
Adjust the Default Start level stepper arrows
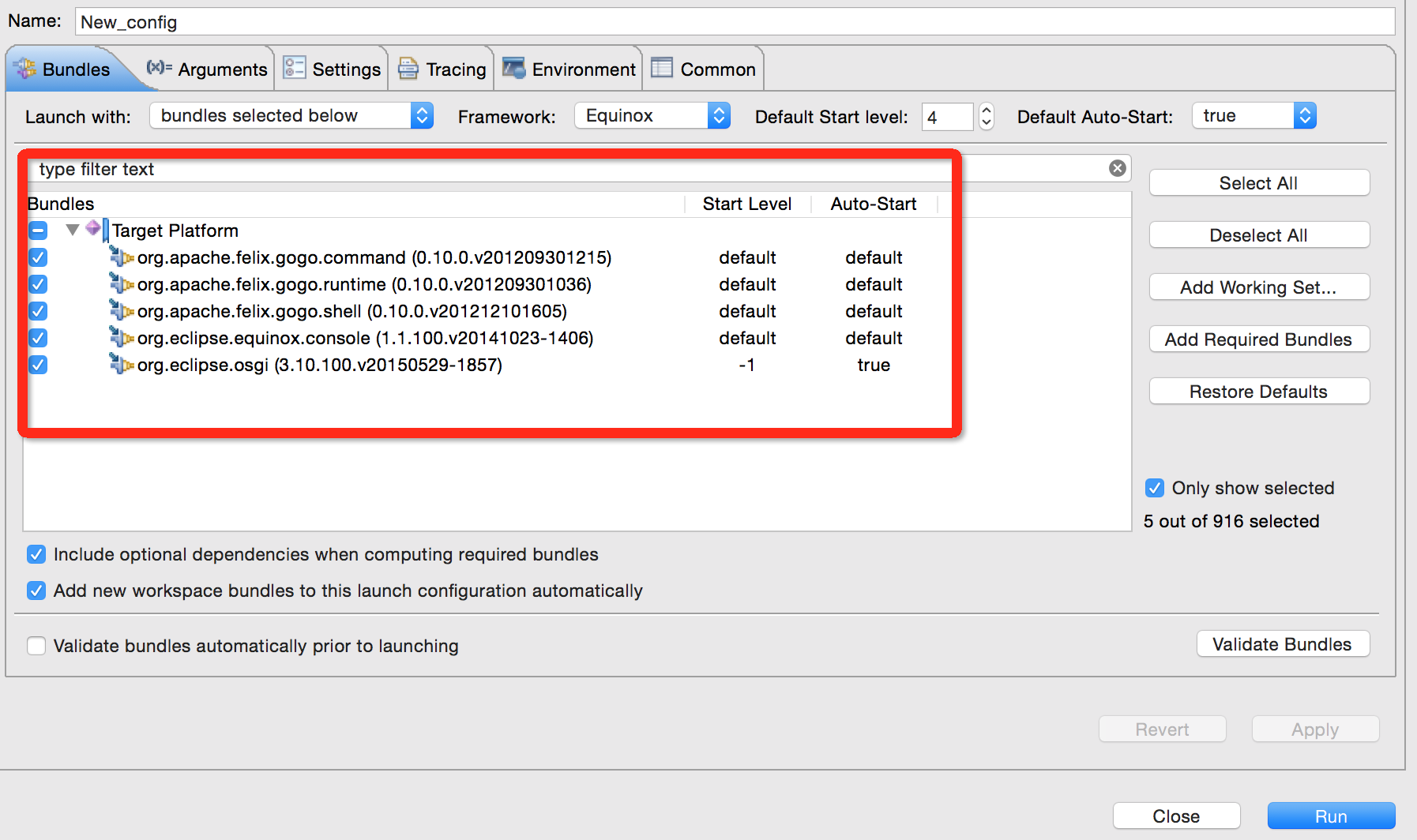pyautogui.click(x=986, y=116)
